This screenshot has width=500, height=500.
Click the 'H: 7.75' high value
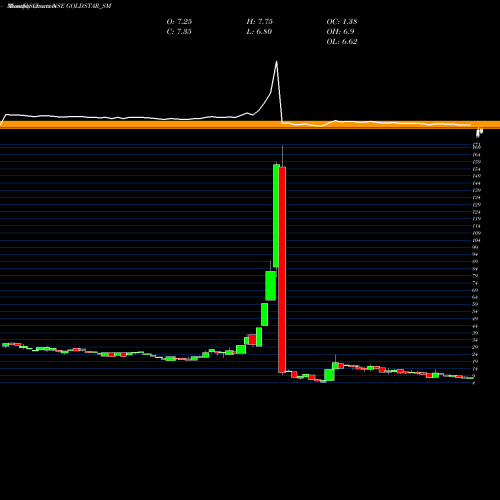tap(260, 22)
